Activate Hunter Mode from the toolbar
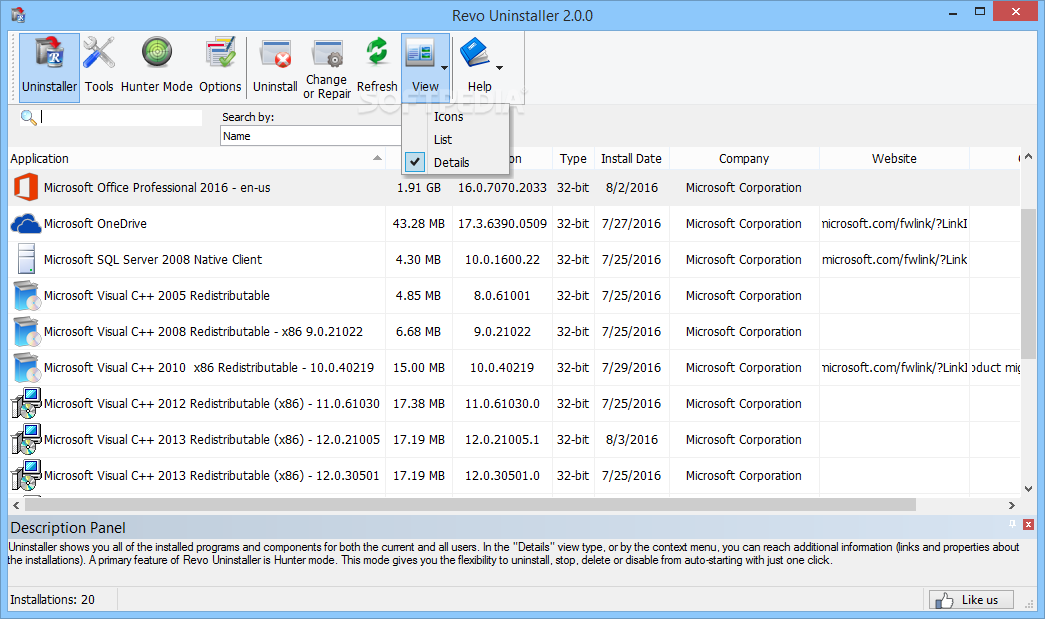The image size is (1045, 619). 157,67
